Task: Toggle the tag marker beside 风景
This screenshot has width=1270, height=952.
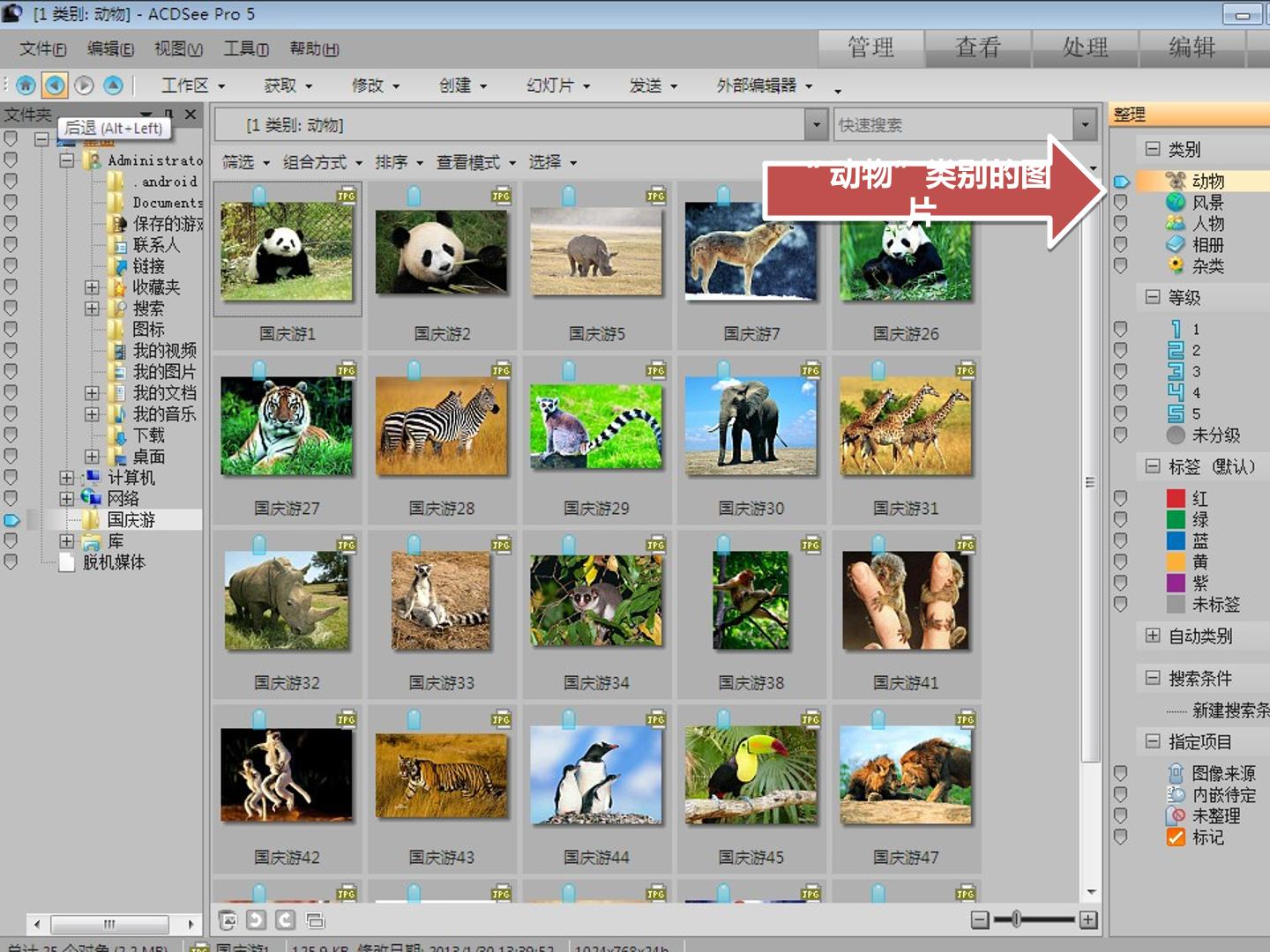Action: point(1120,202)
